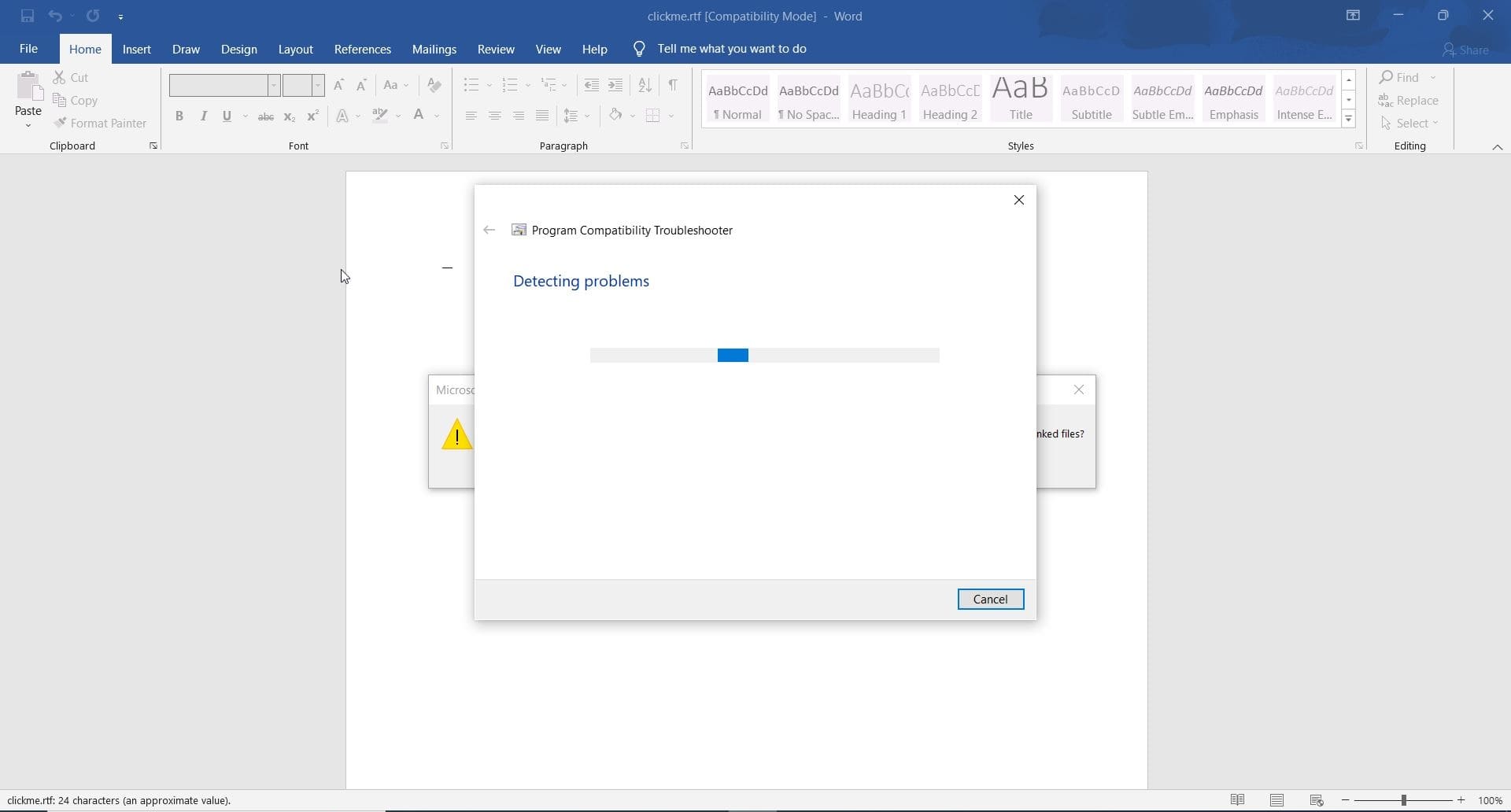Toggle Bold formatting

(179, 116)
